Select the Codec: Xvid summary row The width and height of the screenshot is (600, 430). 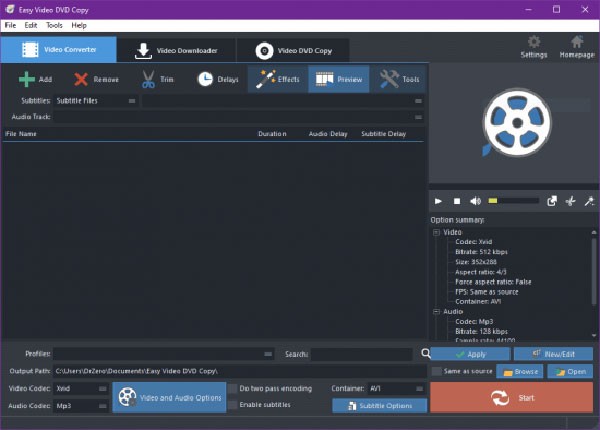473,242
